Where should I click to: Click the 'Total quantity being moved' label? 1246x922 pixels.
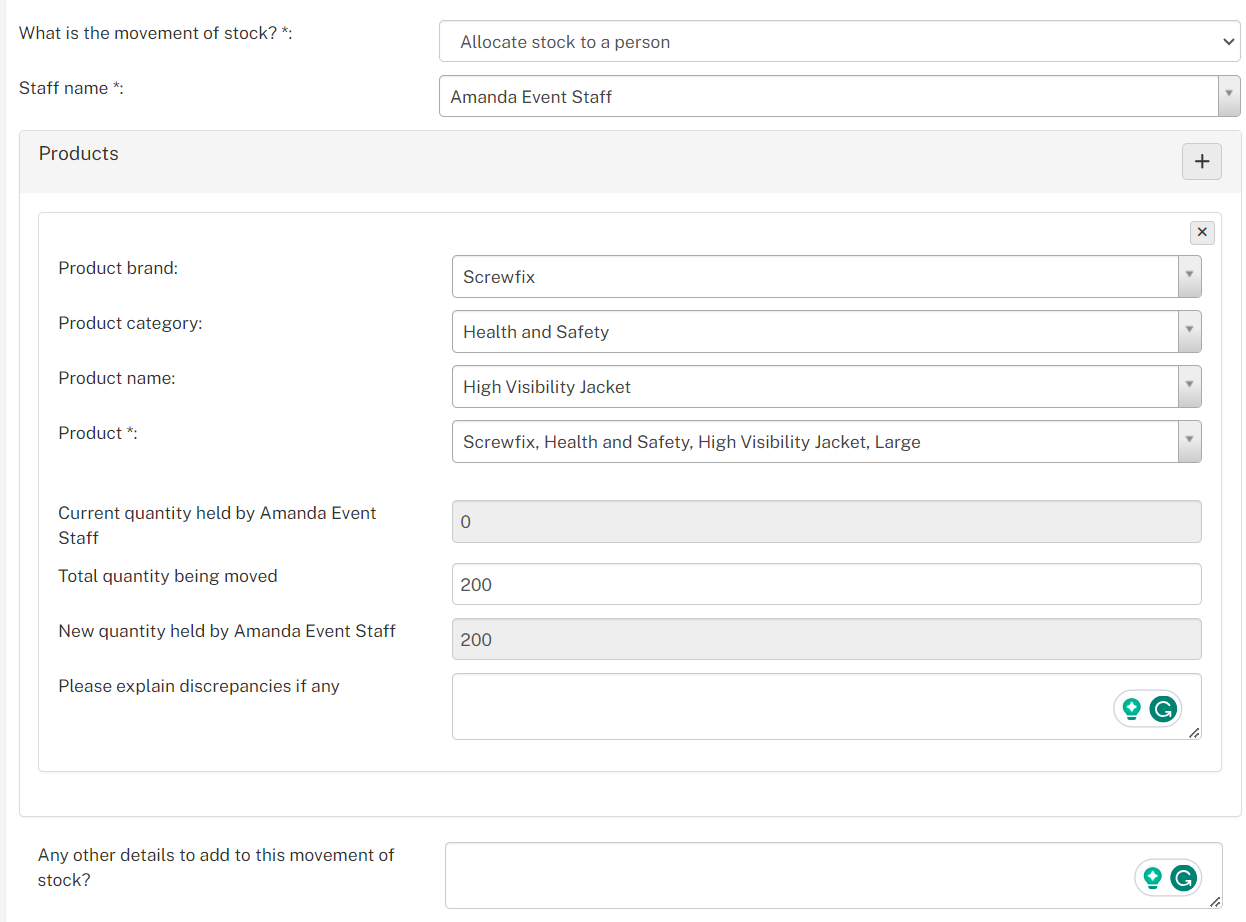(x=168, y=576)
